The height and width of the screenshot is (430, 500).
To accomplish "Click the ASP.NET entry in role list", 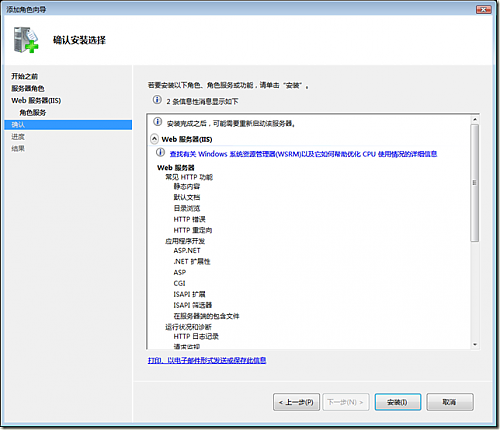I will tap(187, 250).
